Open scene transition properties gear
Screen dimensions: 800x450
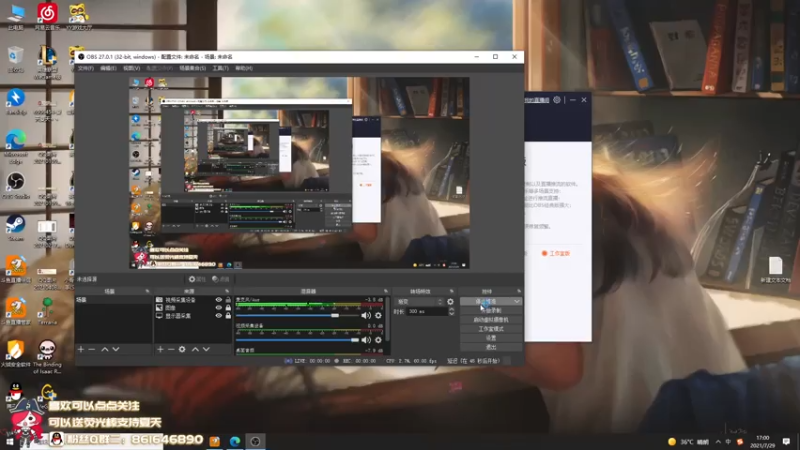(451, 302)
